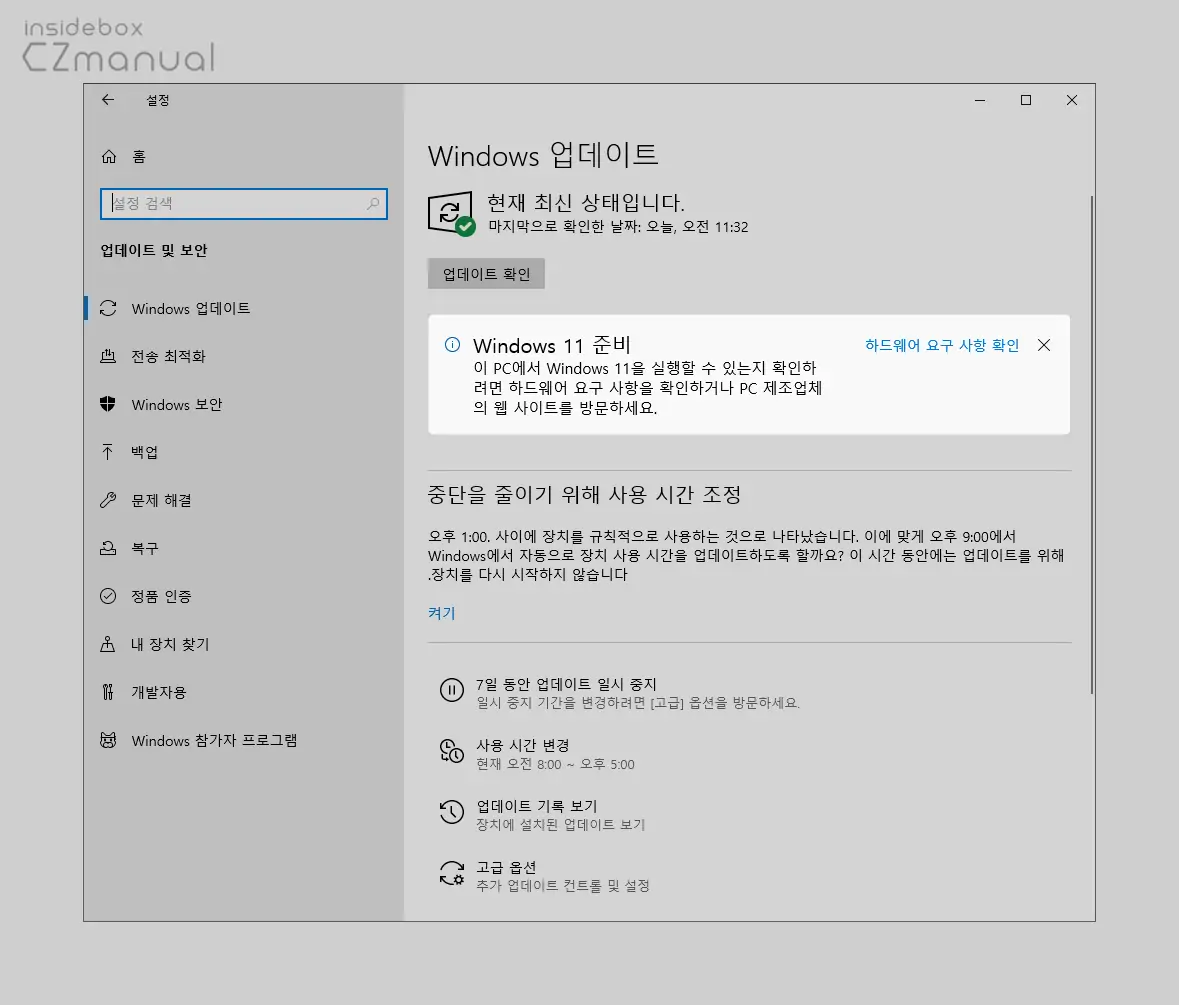This screenshot has height=1005, width=1179.
Task: Click the Windows 11 준비 title
Action: (552, 345)
